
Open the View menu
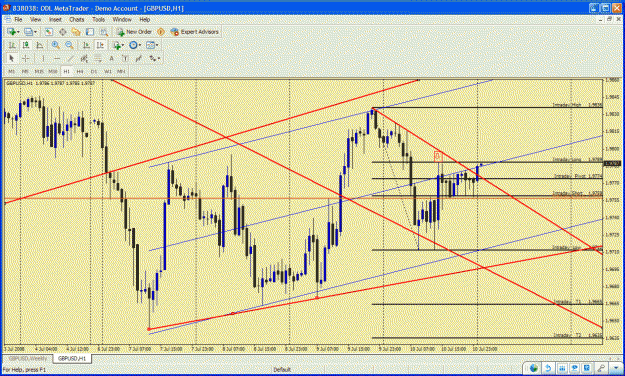pyautogui.click(x=35, y=20)
